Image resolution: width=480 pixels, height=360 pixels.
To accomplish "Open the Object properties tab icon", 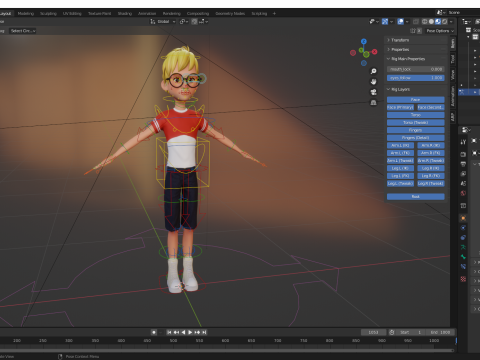I will (x=463, y=218).
